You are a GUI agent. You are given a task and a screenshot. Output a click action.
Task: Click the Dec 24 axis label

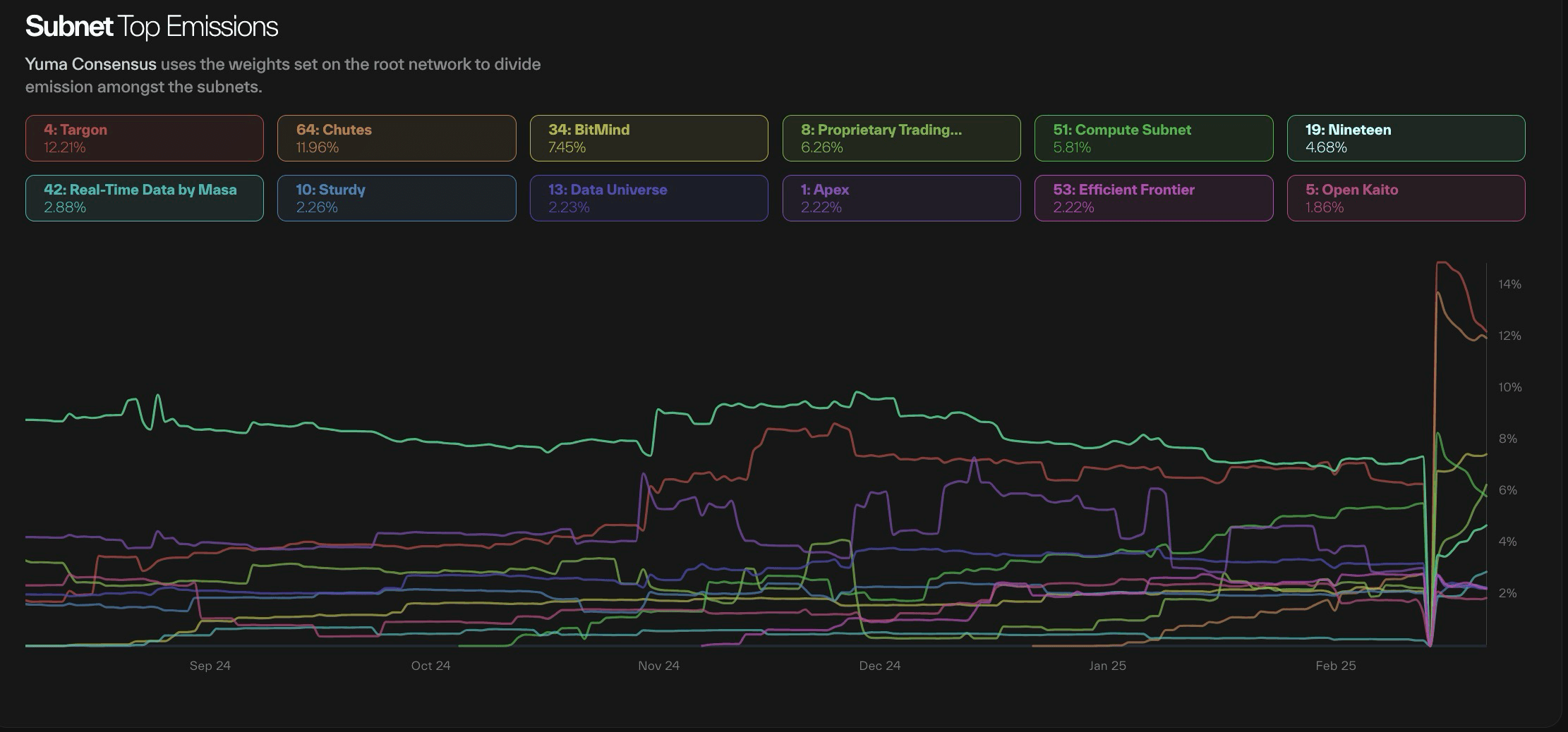click(x=880, y=666)
